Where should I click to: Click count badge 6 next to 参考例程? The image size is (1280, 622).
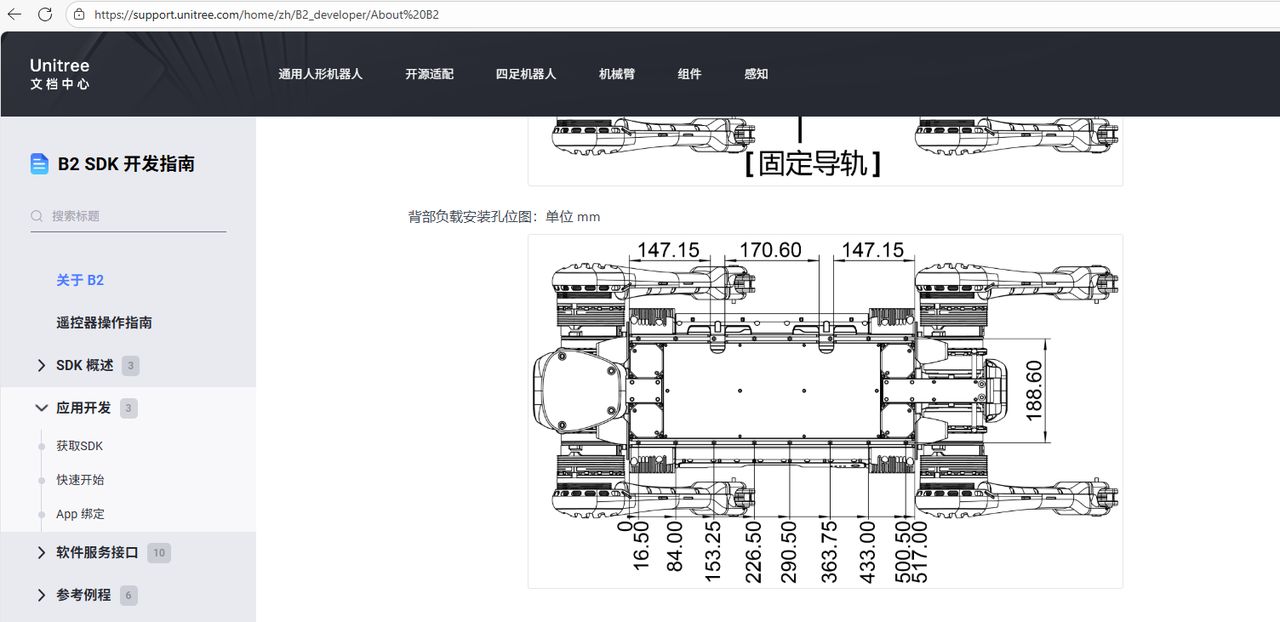coord(128,595)
